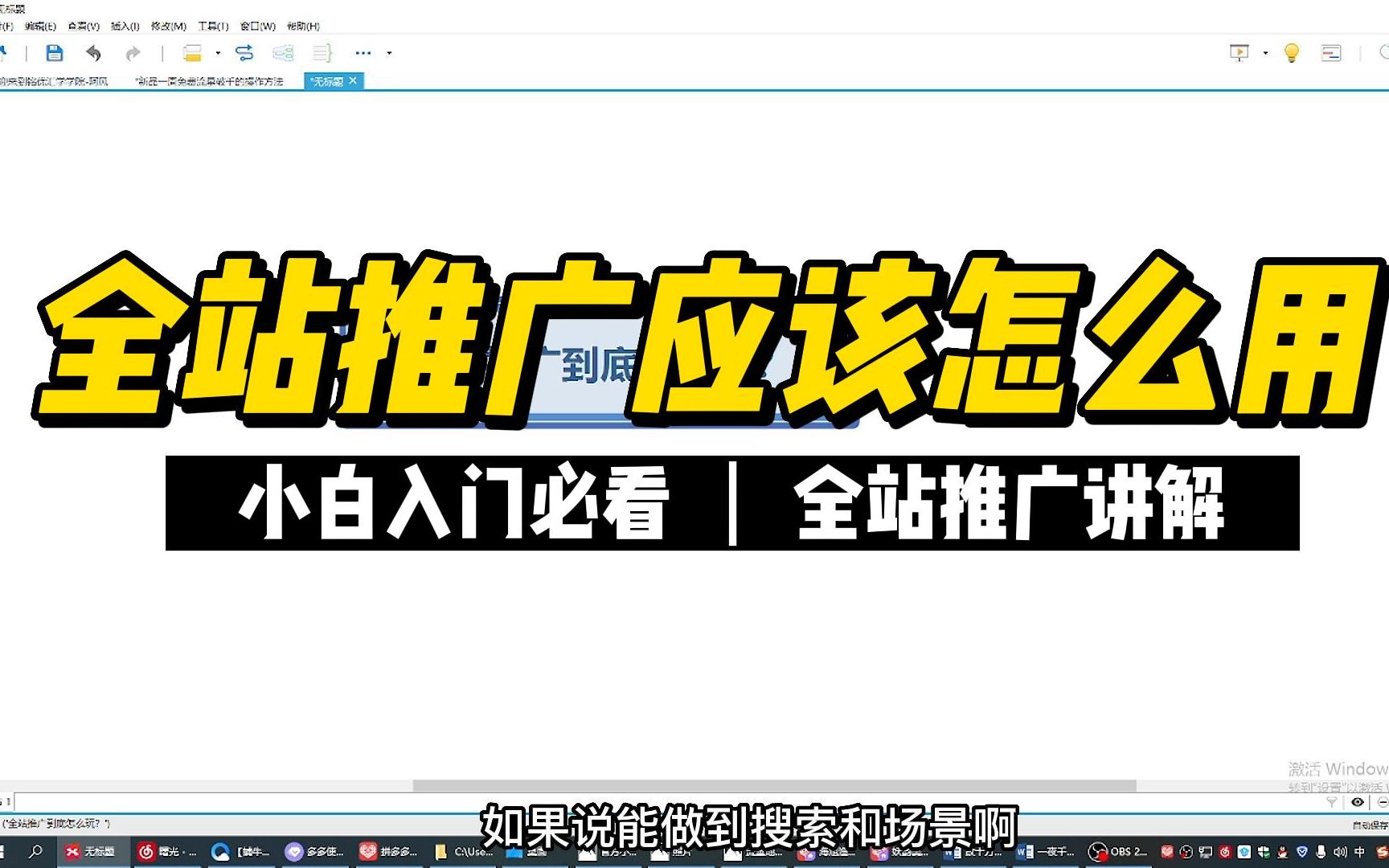This screenshot has height=868, width=1389.
Task: Switch to the 新品一周免费流量破千的操作方法 tab
Action: tap(209, 81)
